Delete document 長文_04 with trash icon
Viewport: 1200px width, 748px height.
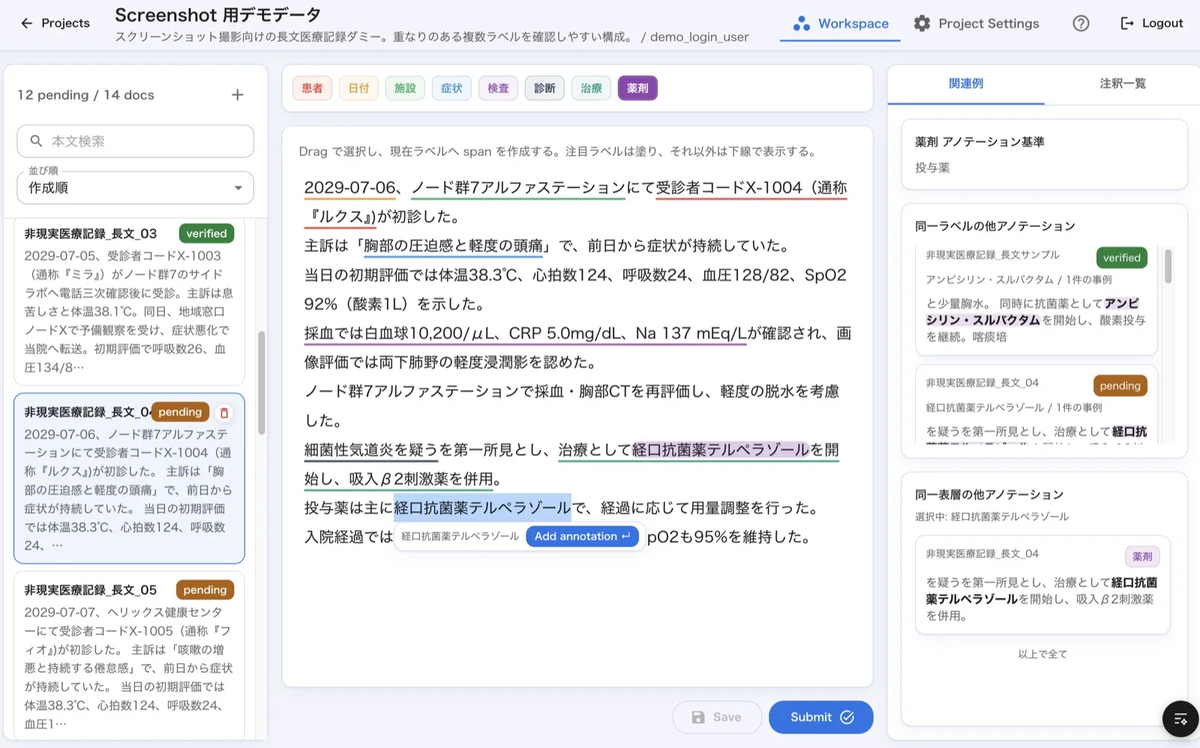click(224, 412)
